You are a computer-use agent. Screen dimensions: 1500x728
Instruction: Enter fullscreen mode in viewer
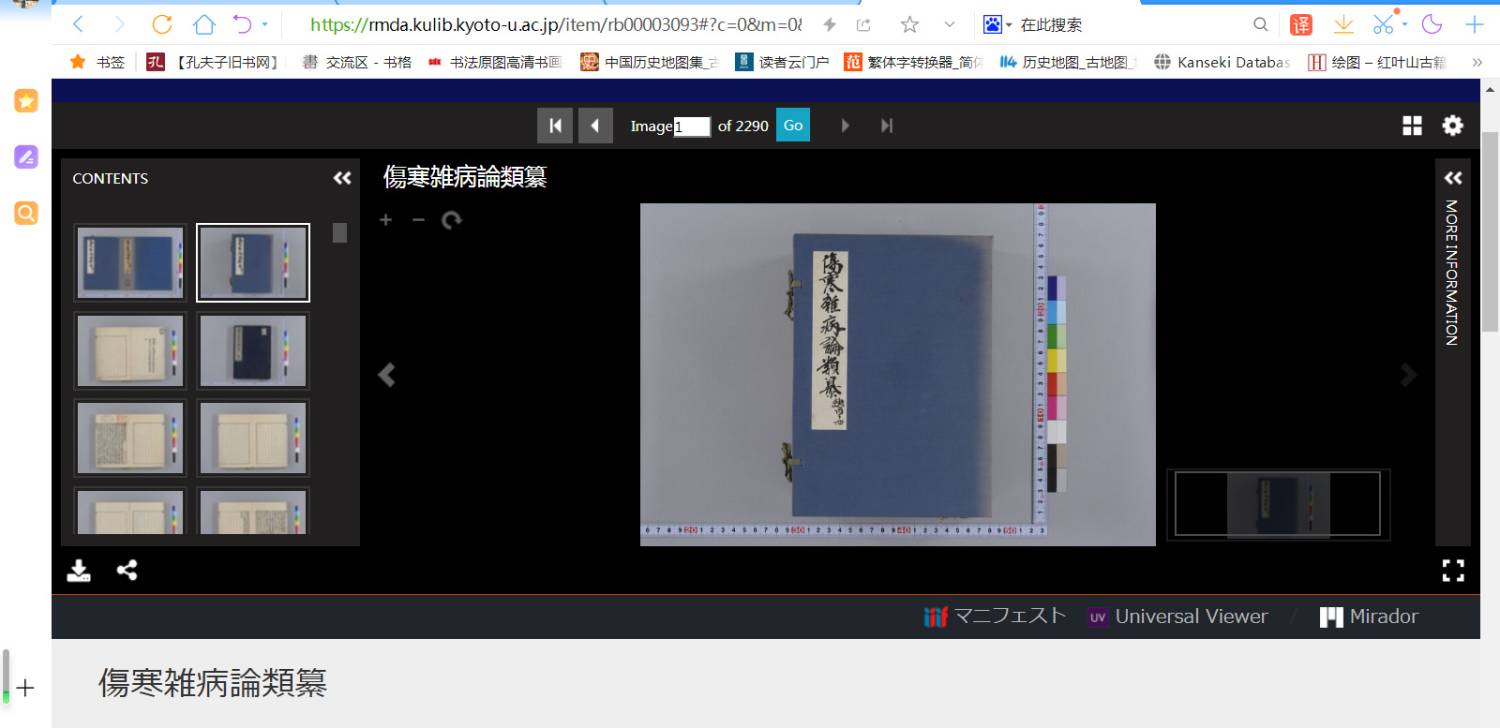[x=1453, y=570]
